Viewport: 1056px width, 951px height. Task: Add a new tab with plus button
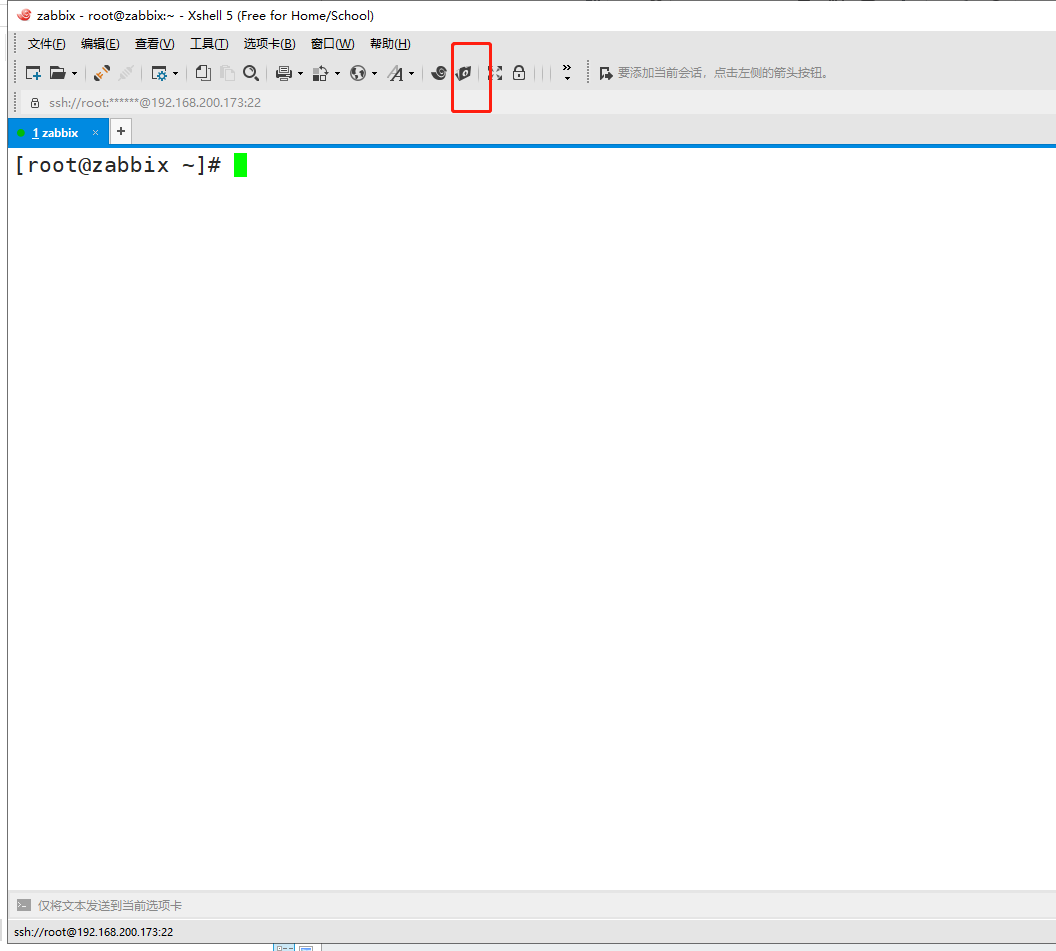120,131
